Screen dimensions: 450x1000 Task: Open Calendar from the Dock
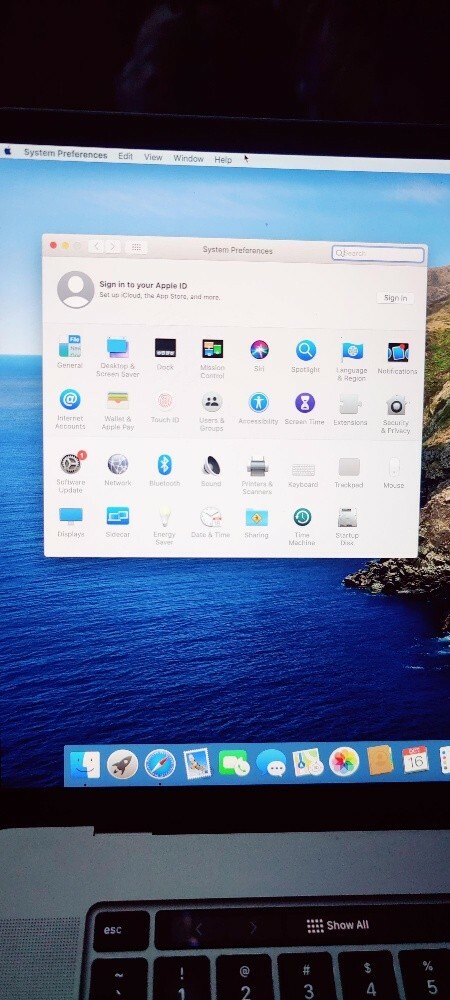point(416,760)
